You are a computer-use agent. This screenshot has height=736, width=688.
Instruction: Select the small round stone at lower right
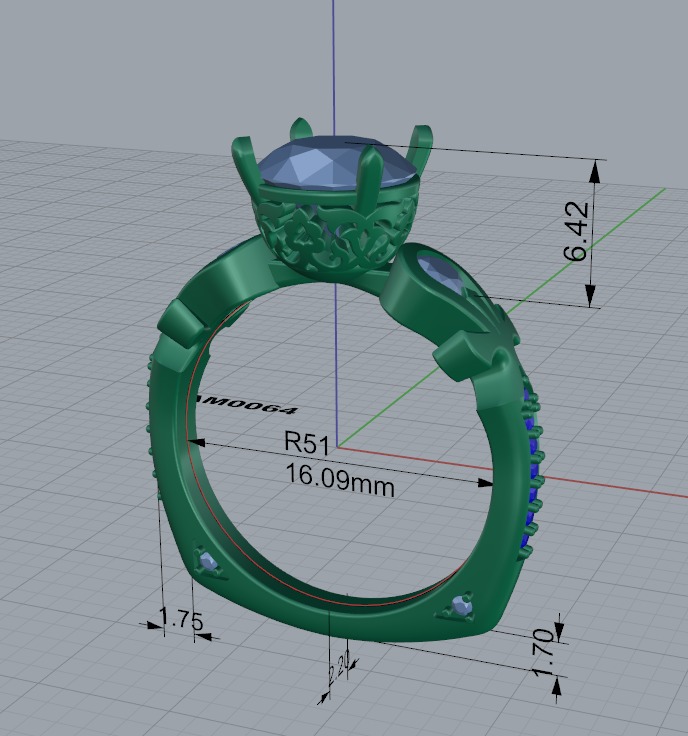462,606
